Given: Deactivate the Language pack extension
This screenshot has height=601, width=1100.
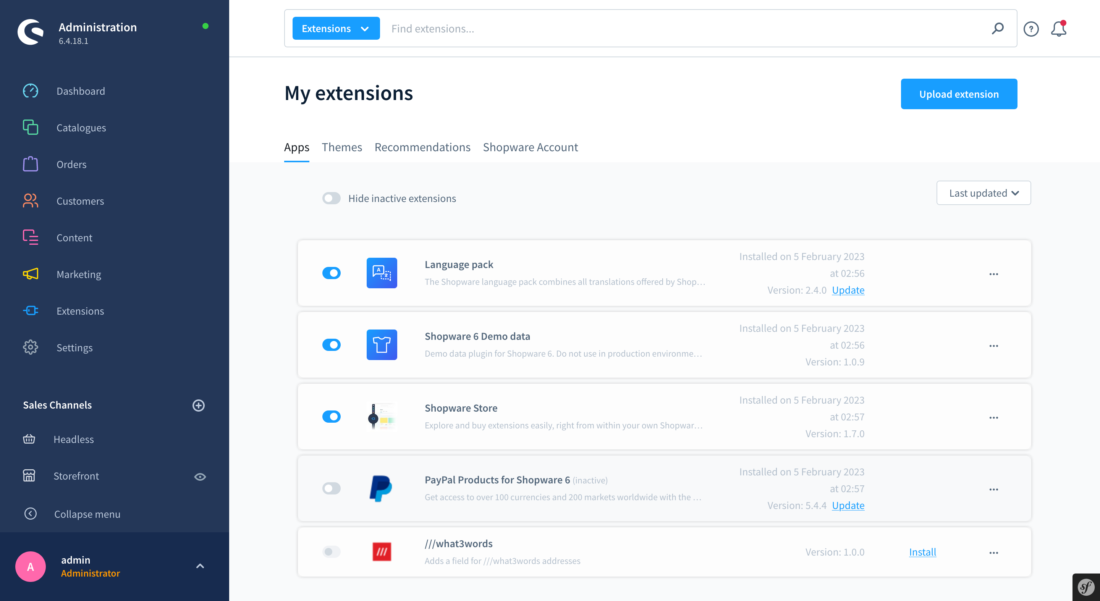Looking at the screenshot, I should pyautogui.click(x=331, y=273).
